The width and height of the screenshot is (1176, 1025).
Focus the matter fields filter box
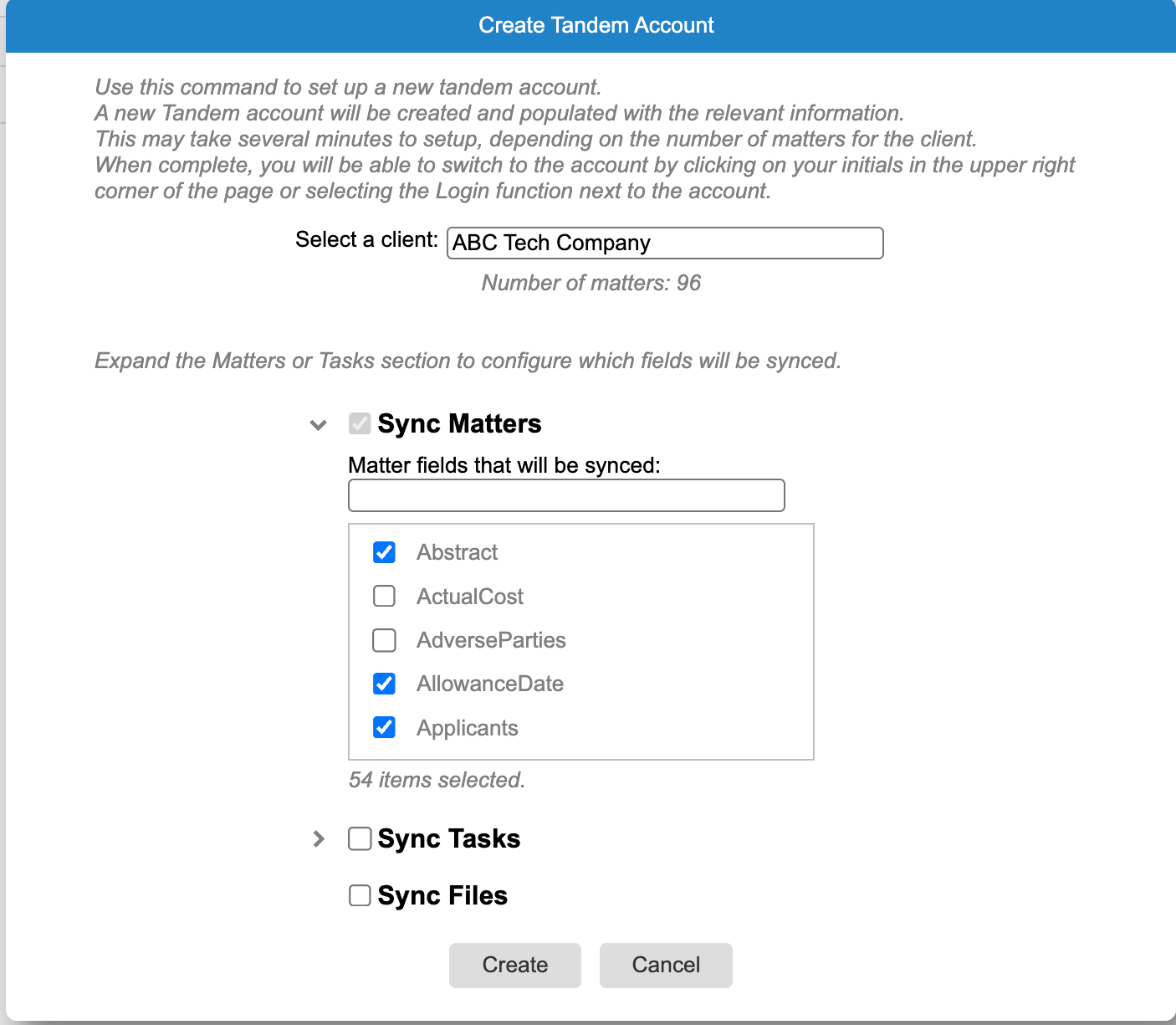click(566, 495)
